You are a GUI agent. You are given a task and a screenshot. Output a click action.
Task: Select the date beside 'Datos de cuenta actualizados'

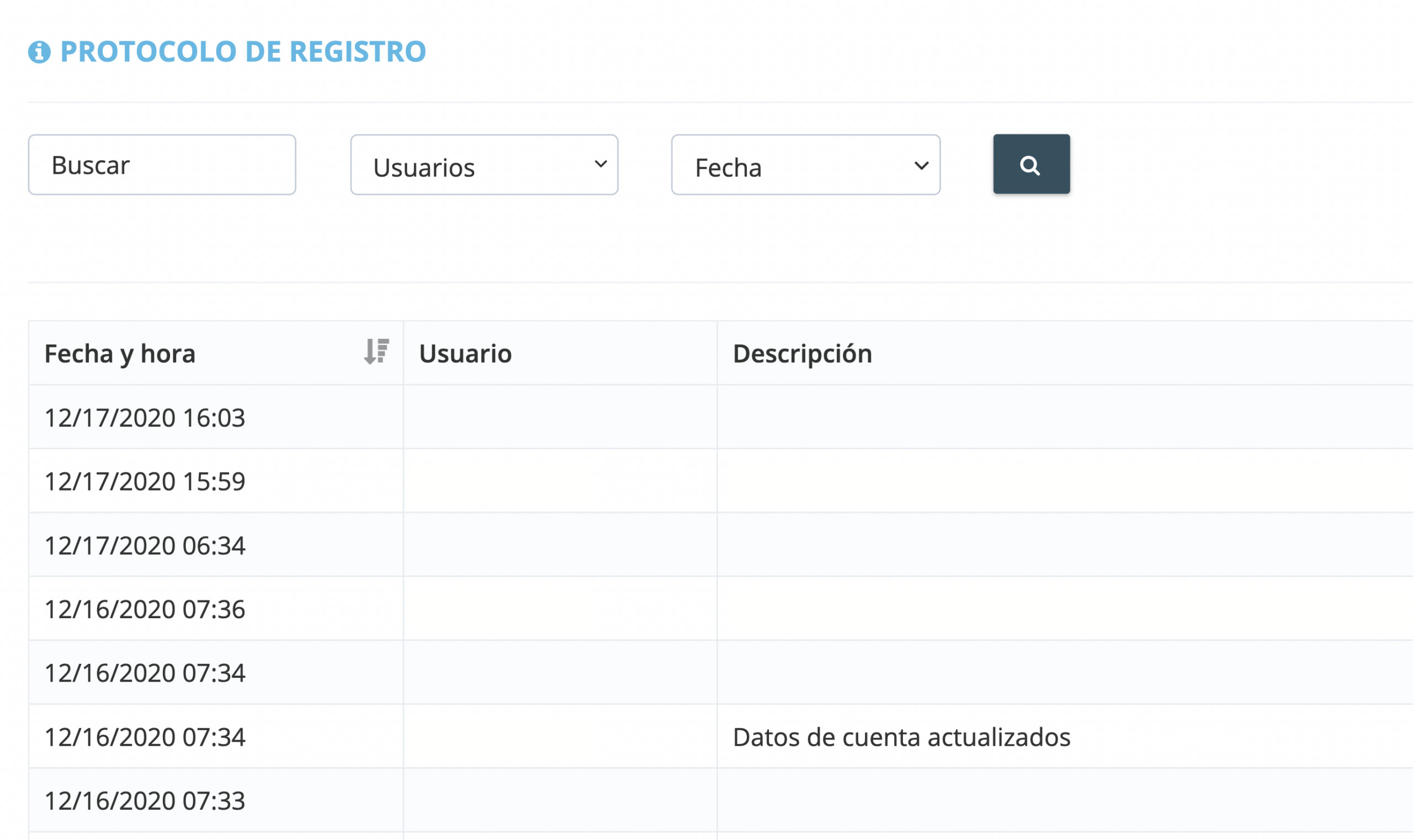(145, 737)
